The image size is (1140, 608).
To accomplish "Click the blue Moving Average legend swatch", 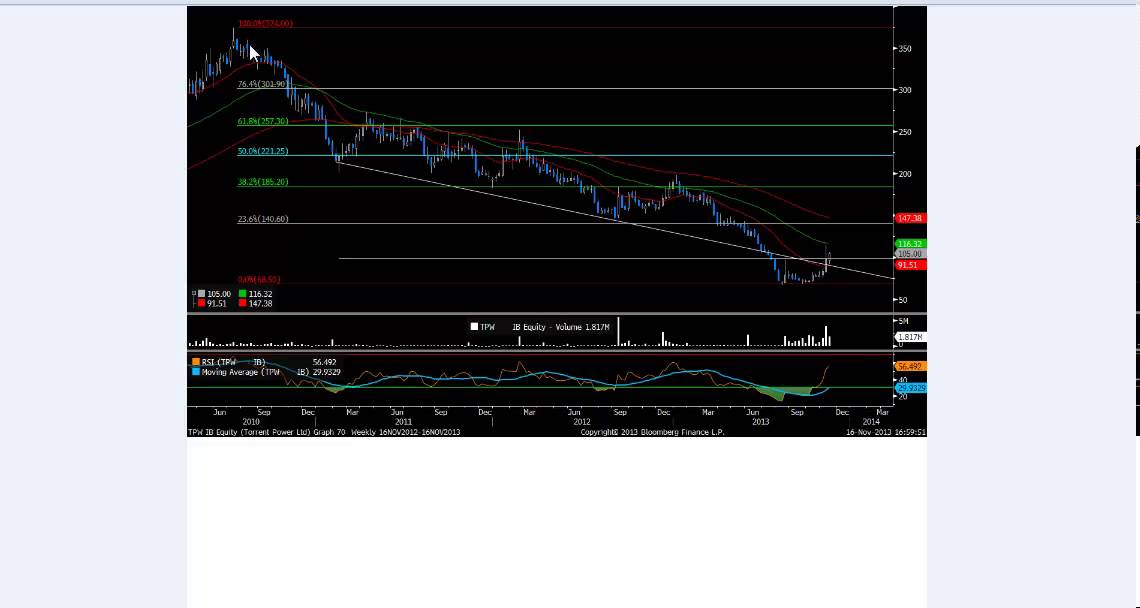I will [x=196, y=372].
